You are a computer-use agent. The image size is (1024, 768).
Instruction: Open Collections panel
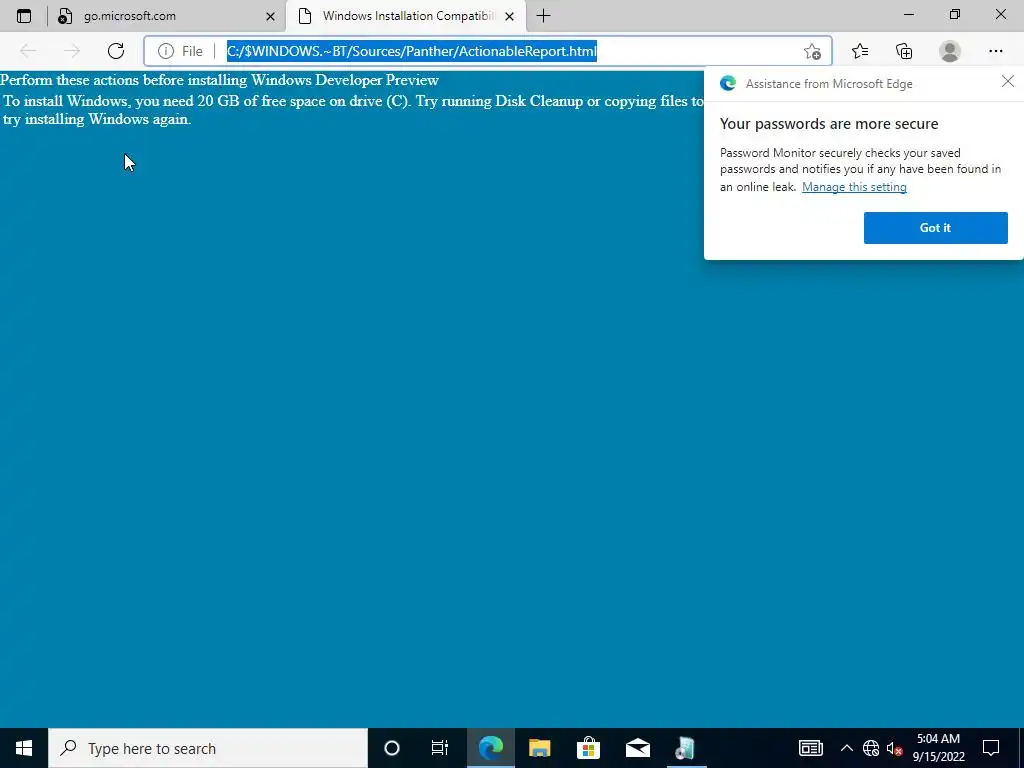click(x=904, y=51)
